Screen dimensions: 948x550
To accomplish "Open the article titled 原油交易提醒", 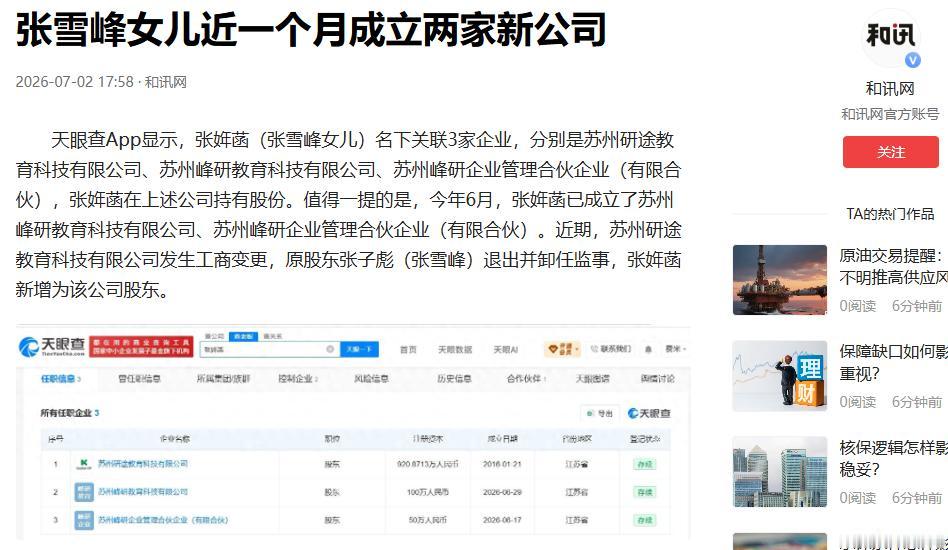I will [x=894, y=267].
